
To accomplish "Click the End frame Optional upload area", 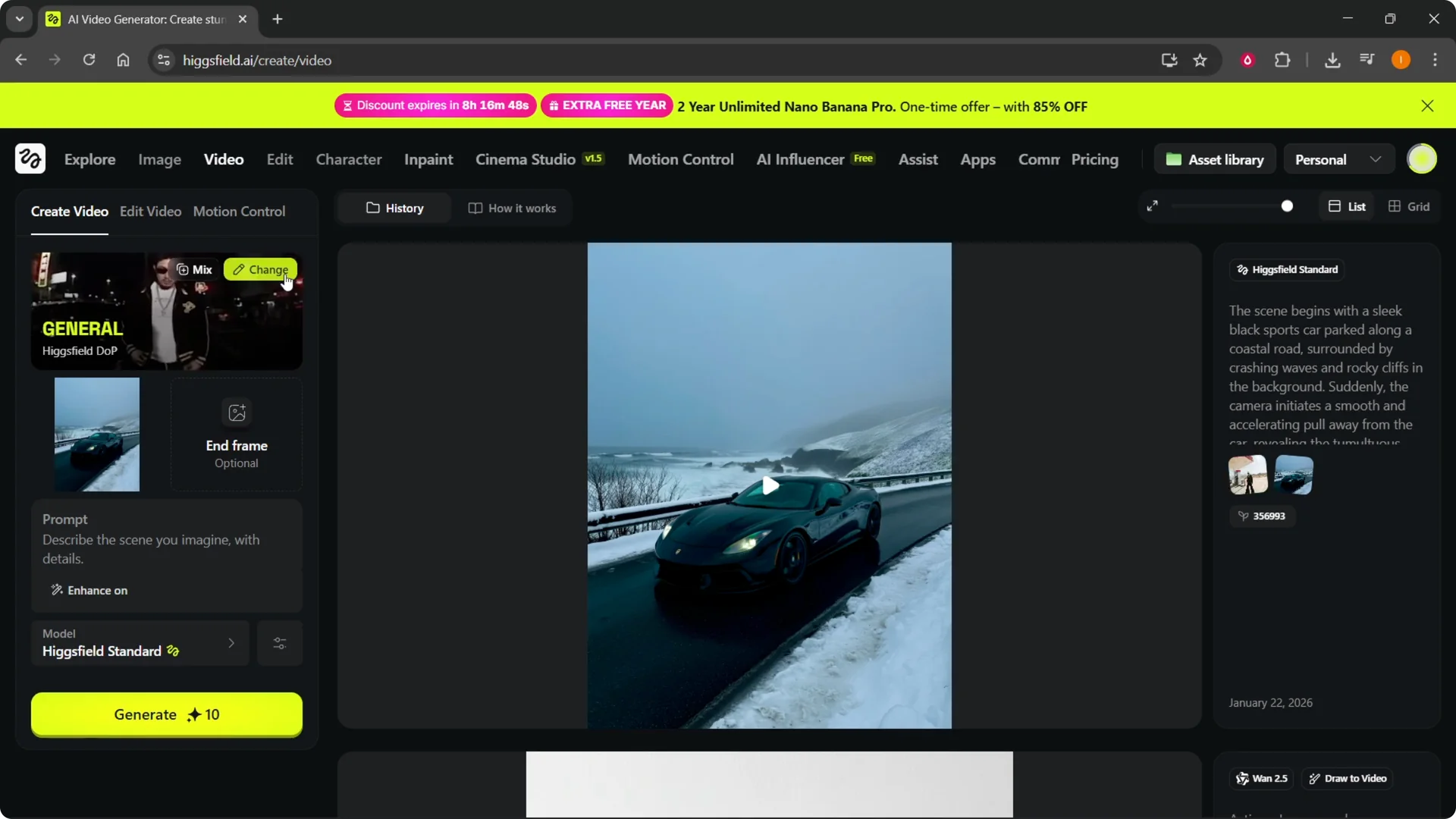I will (236, 434).
